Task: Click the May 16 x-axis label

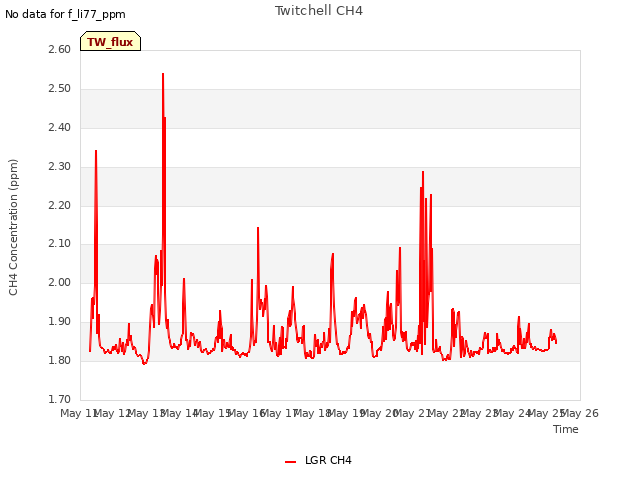Action: click(247, 413)
